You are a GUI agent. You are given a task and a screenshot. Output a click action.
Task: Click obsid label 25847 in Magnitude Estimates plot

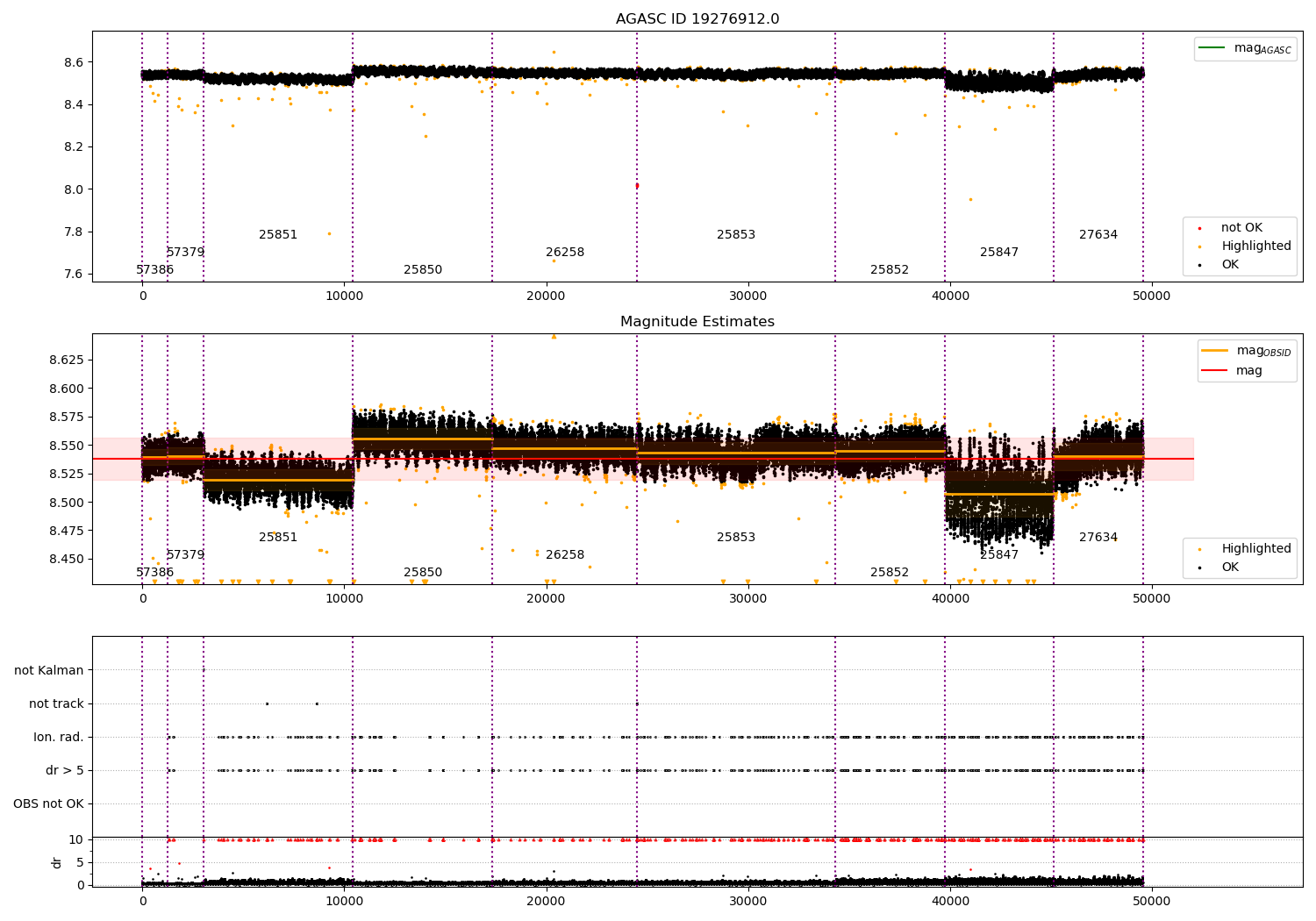point(999,555)
